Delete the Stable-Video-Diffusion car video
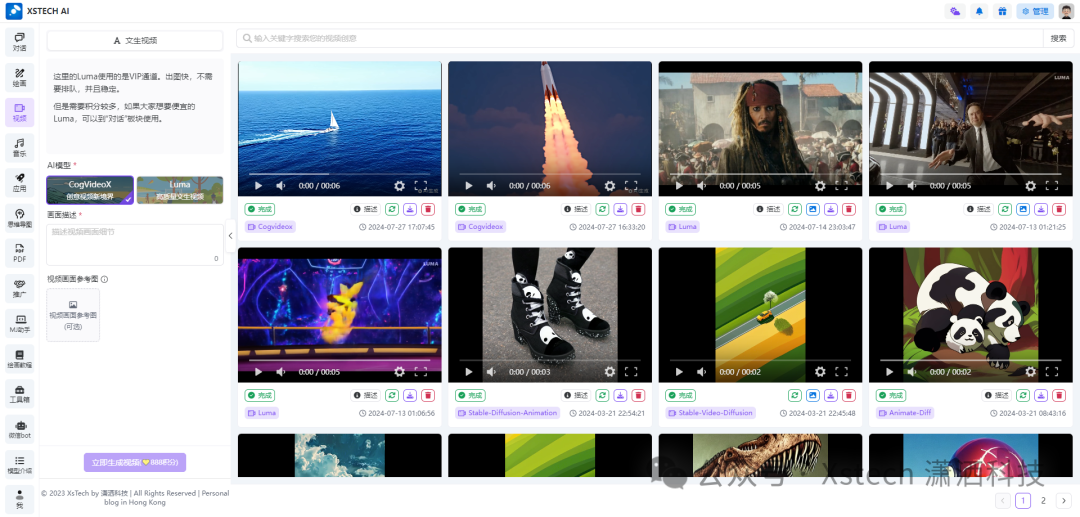This screenshot has width=1080, height=517. coord(849,395)
